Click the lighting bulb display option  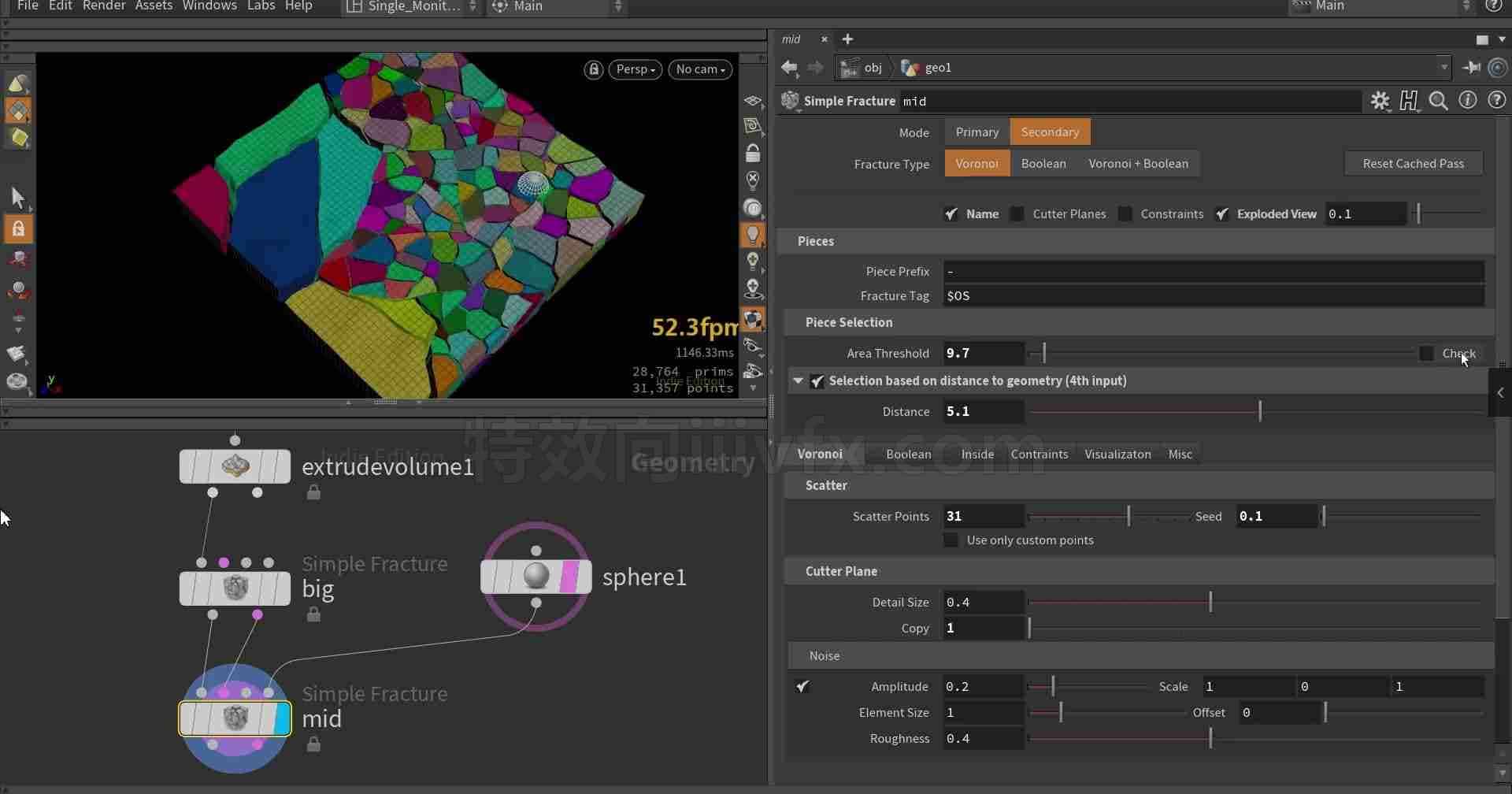[753, 235]
